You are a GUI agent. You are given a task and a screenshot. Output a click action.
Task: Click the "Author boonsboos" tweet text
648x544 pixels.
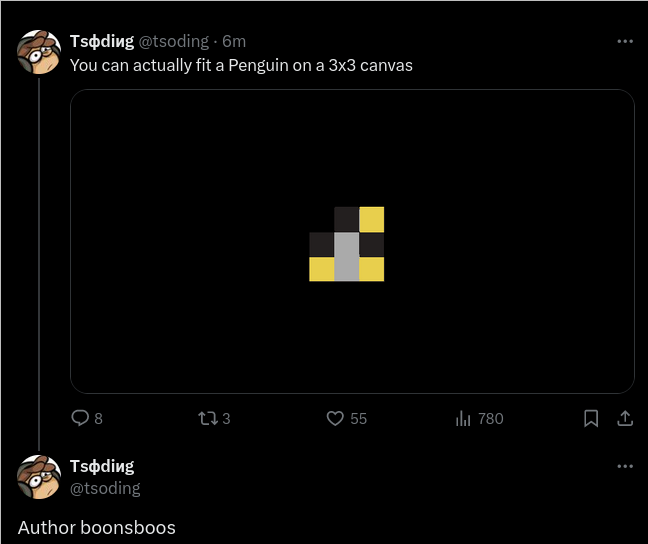click(97, 527)
